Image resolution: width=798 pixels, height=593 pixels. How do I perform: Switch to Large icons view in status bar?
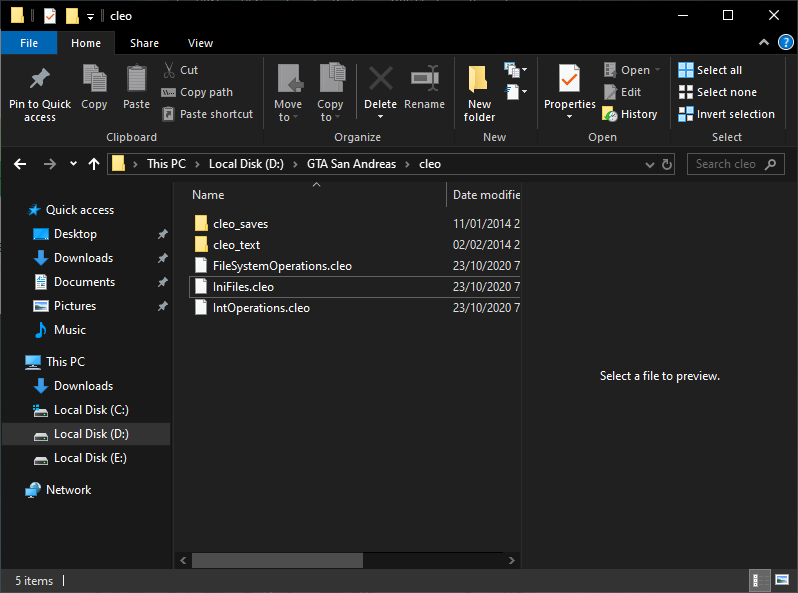click(782, 580)
